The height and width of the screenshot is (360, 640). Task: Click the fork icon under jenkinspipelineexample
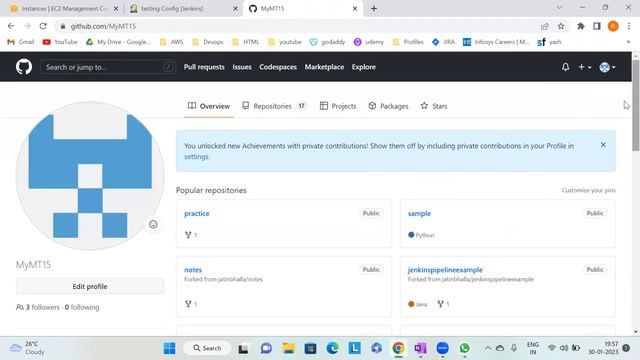(x=440, y=304)
